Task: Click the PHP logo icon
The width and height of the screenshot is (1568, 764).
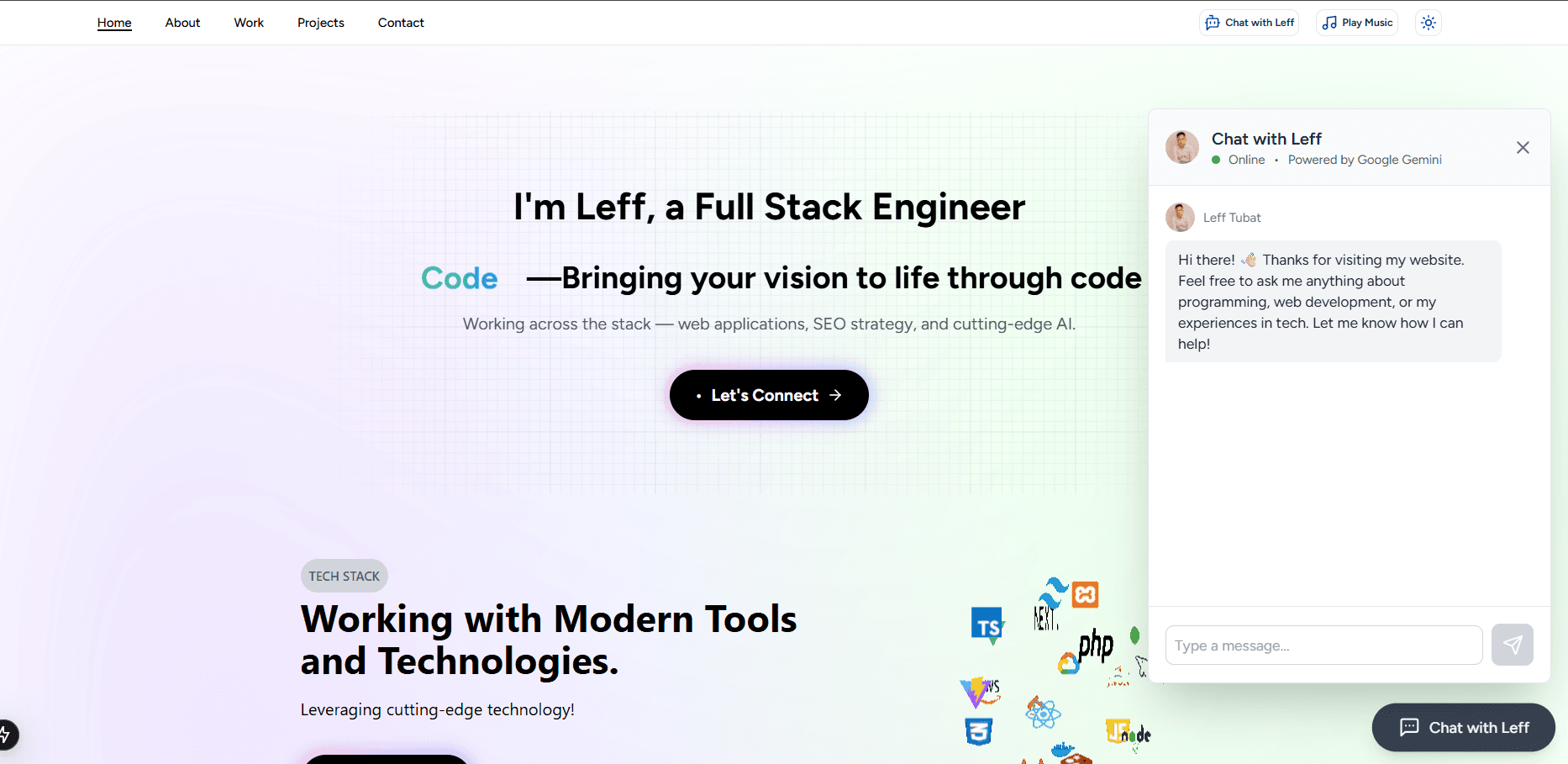Action: click(x=1096, y=645)
